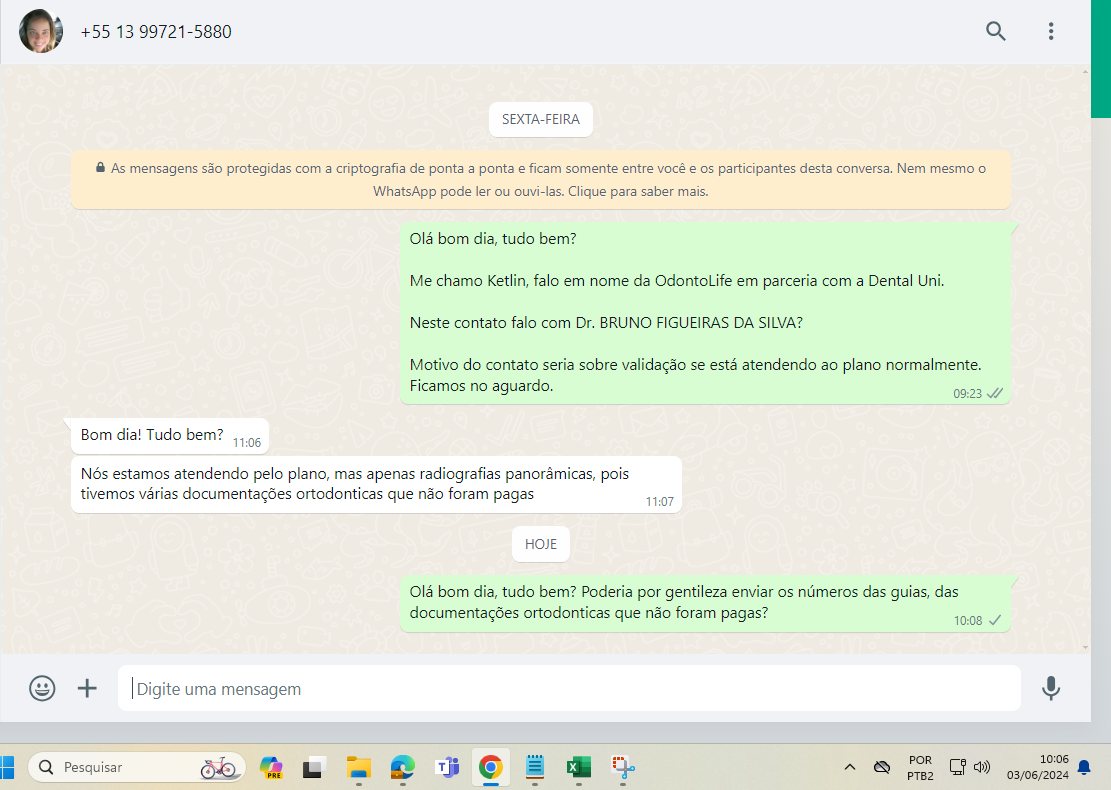Open Microsoft Teams from the taskbar
1111x790 pixels.
point(446,767)
